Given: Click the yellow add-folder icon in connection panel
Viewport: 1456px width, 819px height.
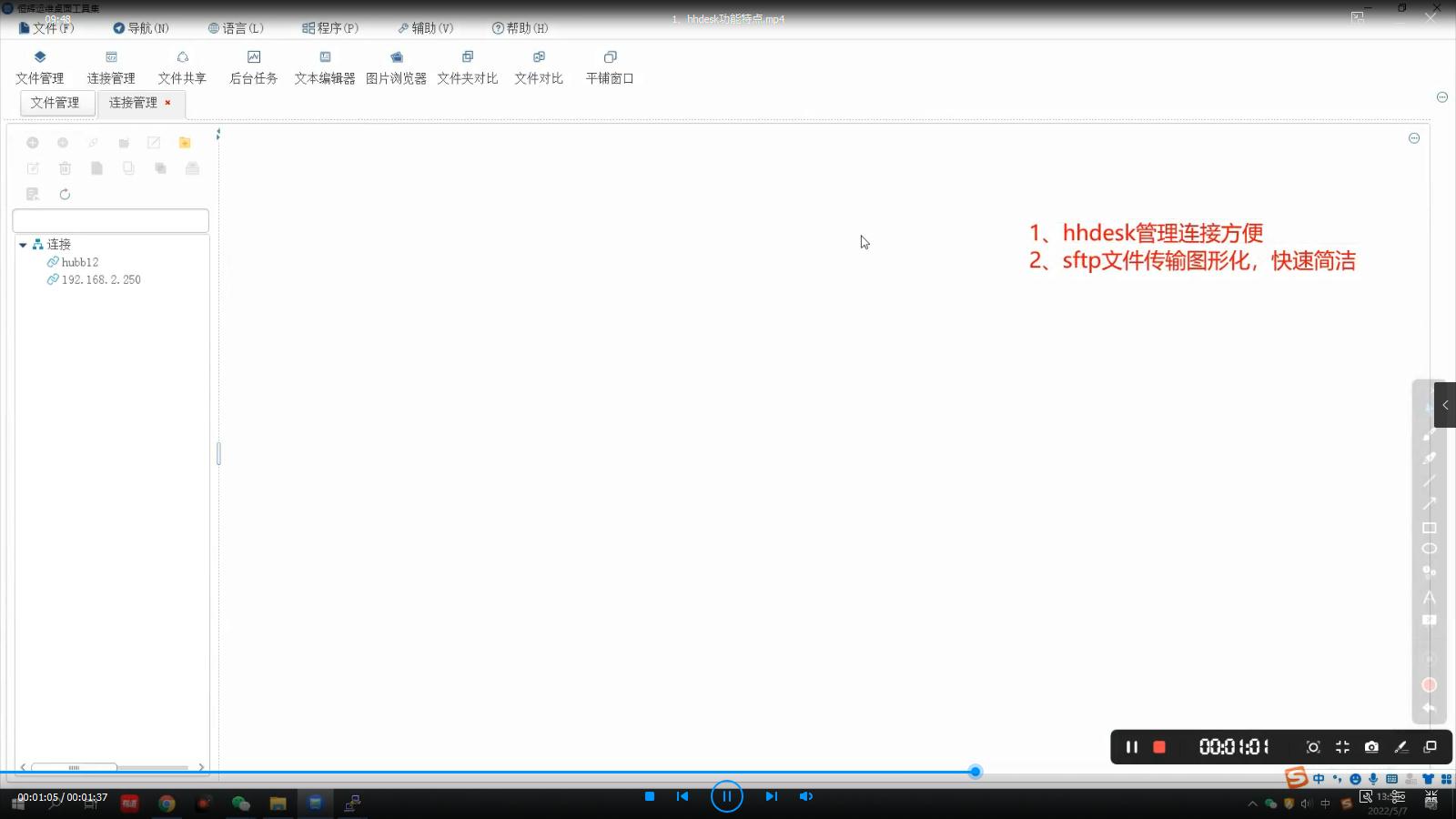Looking at the screenshot, I should 185,143.
